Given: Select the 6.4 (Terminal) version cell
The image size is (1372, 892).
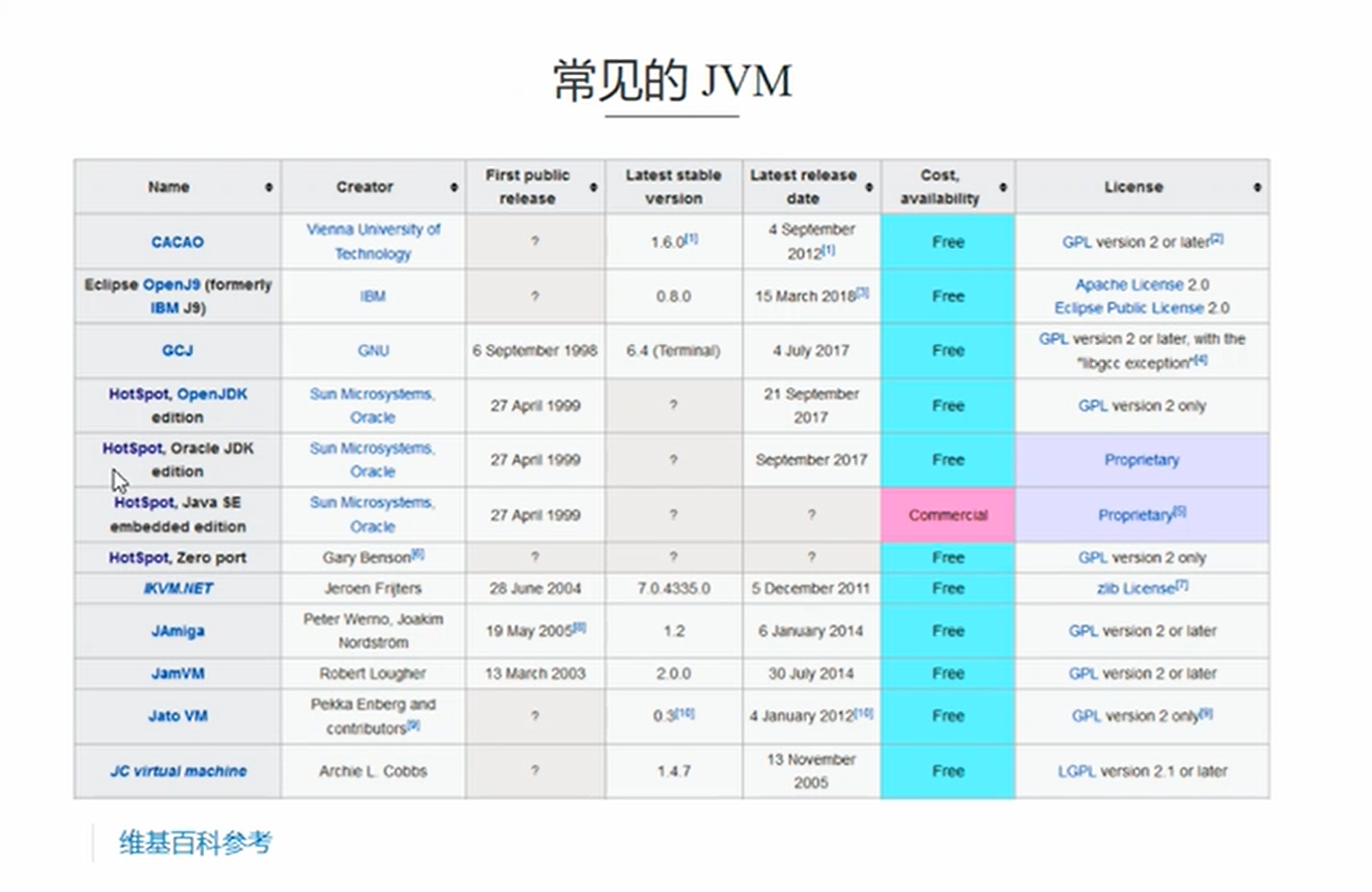Looking at the screenshot, I should coord(674,351).
